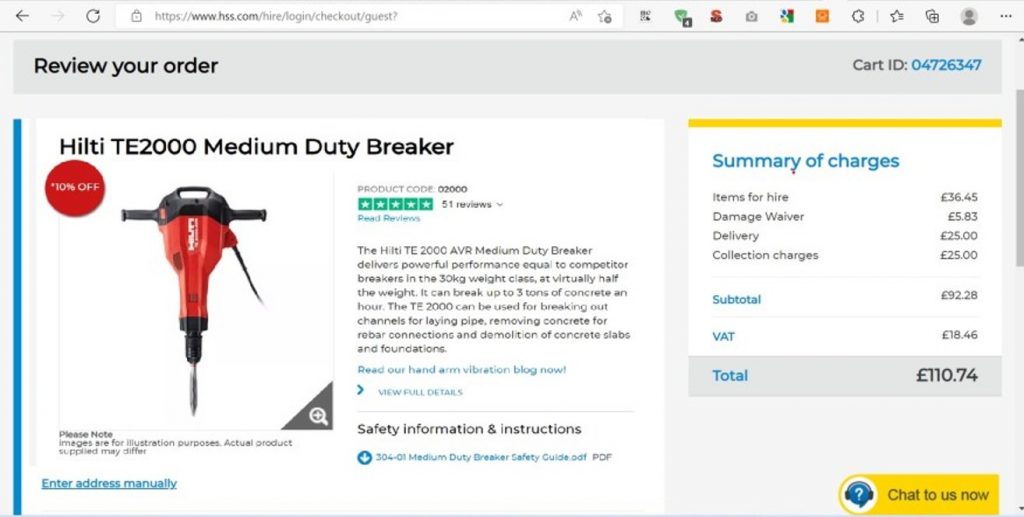Click the Cart ID 04726347 link
1024x517 pixels.
(x=946, y=65)
